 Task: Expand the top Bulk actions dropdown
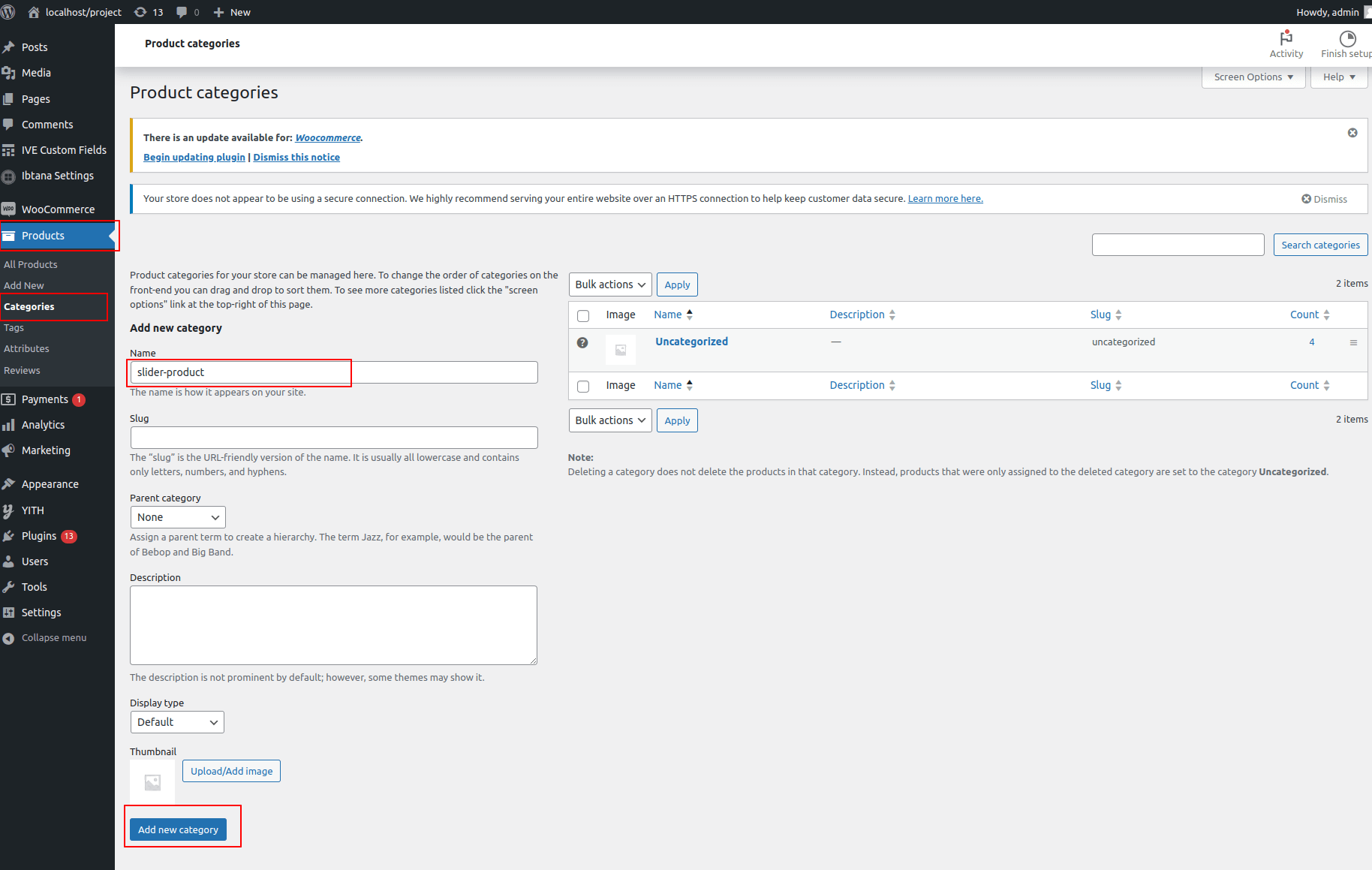point(609,284)
